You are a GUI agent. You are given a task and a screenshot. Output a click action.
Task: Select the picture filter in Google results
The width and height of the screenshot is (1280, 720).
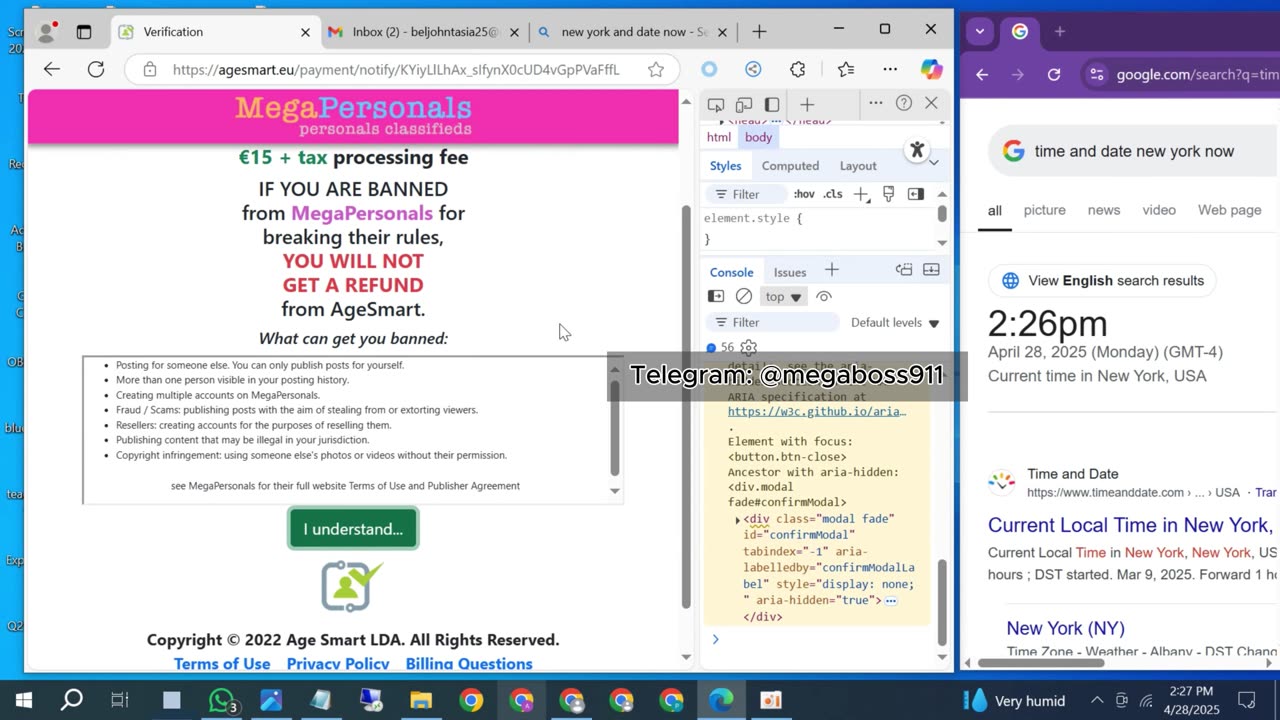point(1044,210)
